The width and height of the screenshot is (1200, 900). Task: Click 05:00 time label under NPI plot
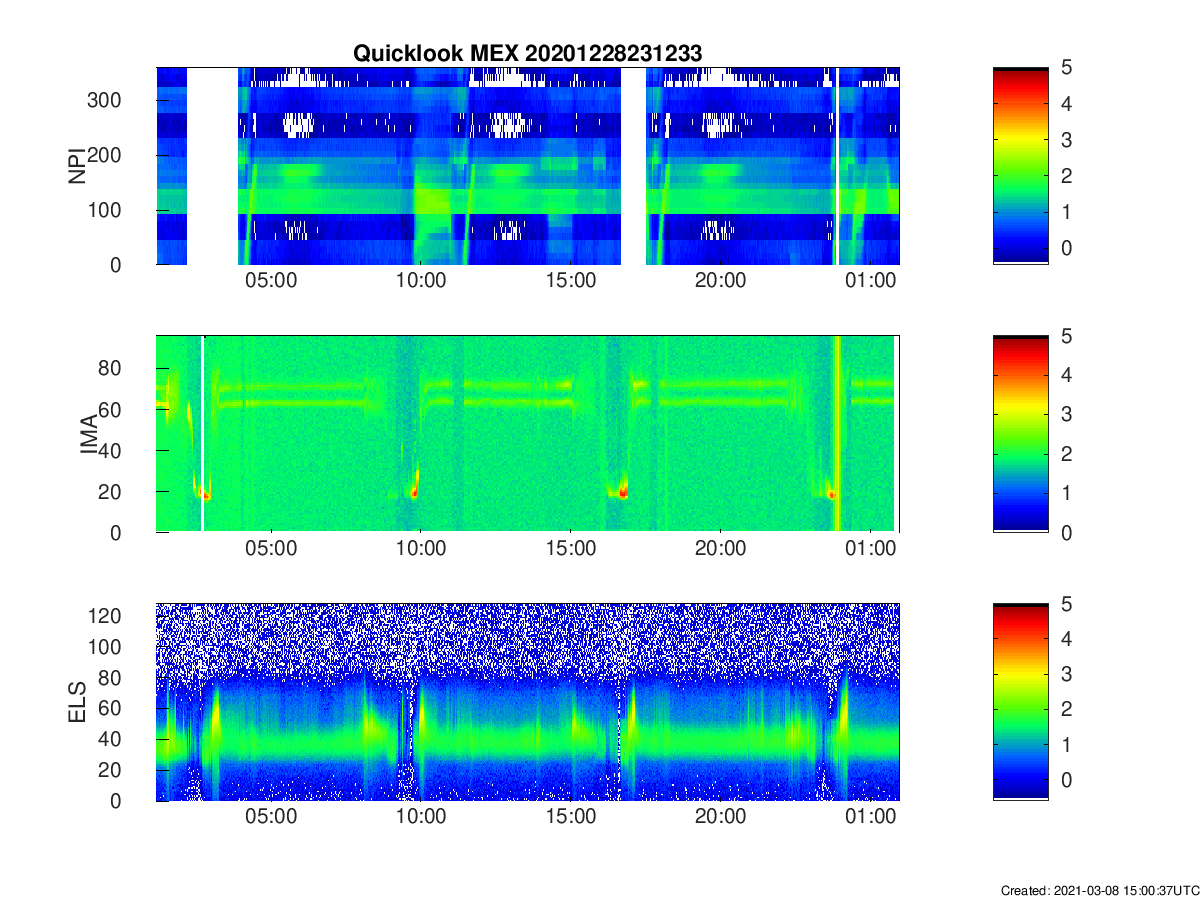271,281
